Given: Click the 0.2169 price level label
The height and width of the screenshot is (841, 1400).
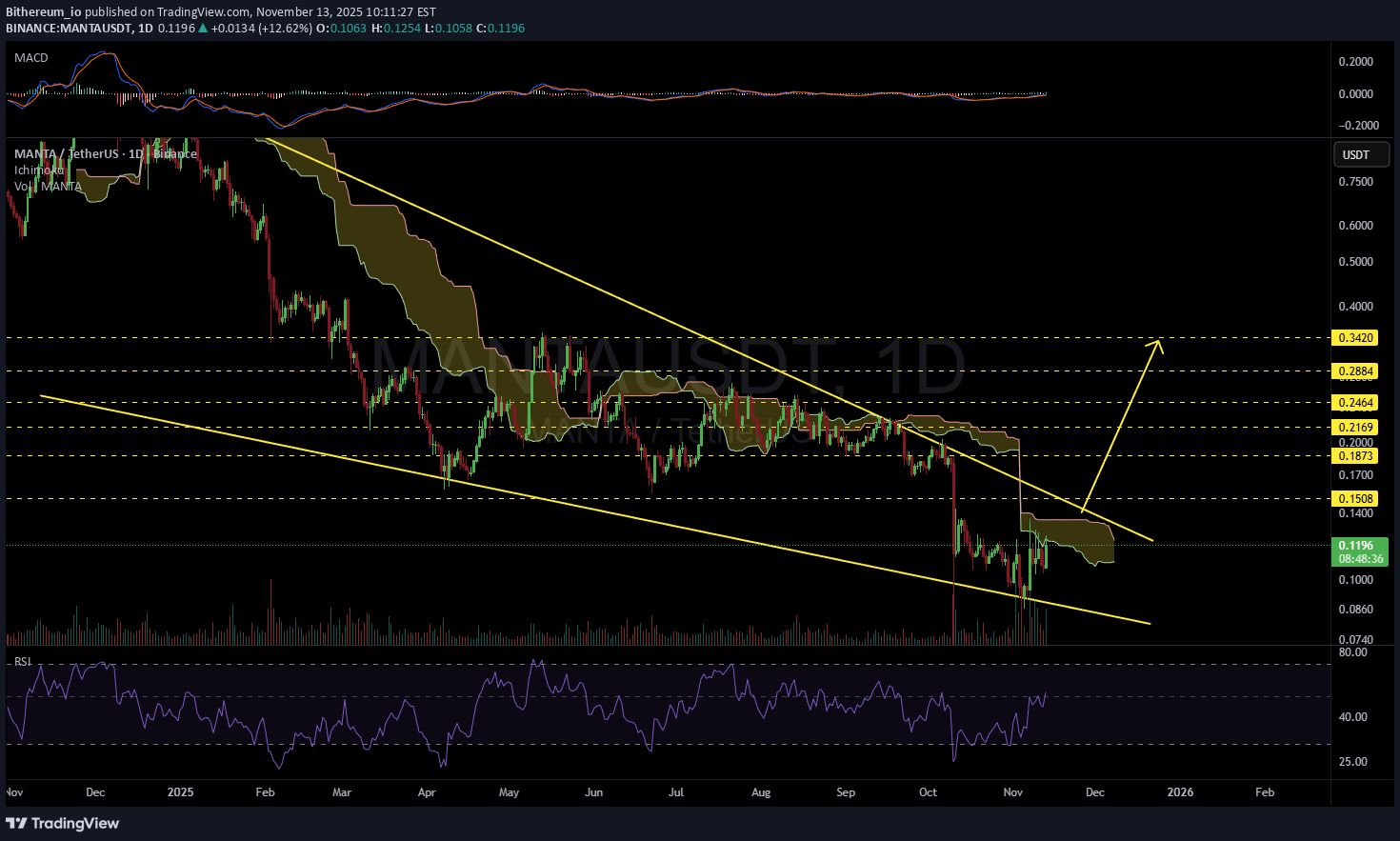Looking at the screenshot, I should (1355, 428).
